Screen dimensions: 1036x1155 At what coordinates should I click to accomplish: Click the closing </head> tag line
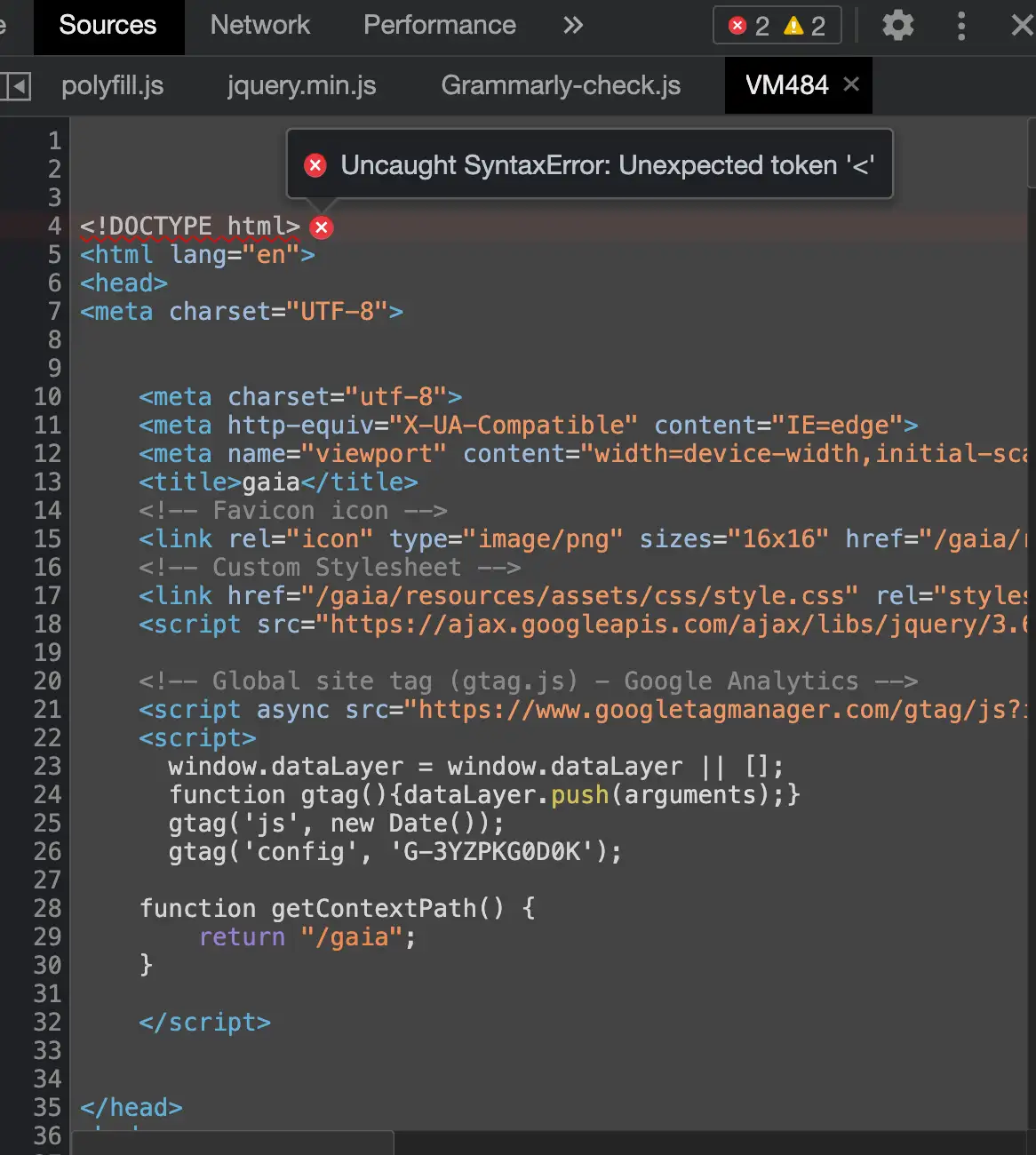coord(131,1108)
